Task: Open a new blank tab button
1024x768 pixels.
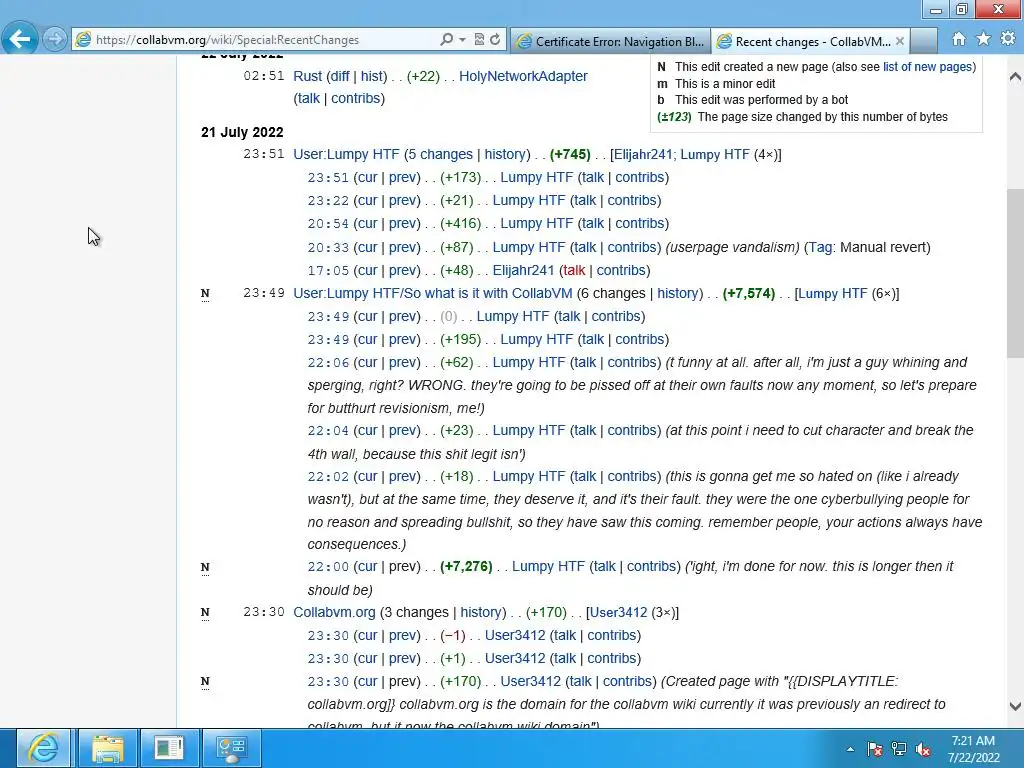Action: pos(923,41)
